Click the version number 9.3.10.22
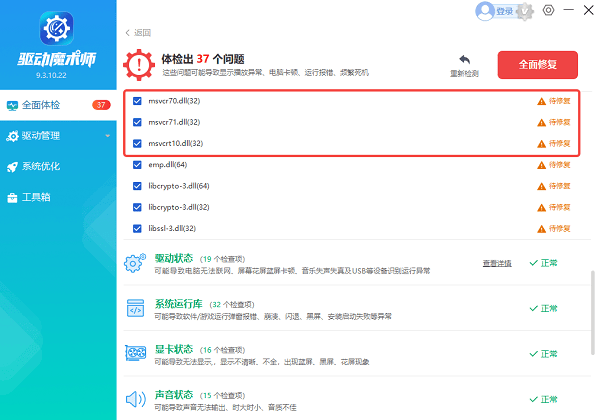Image resolution: width=600 pixels, height=420 pixels. tap(51, 75)
